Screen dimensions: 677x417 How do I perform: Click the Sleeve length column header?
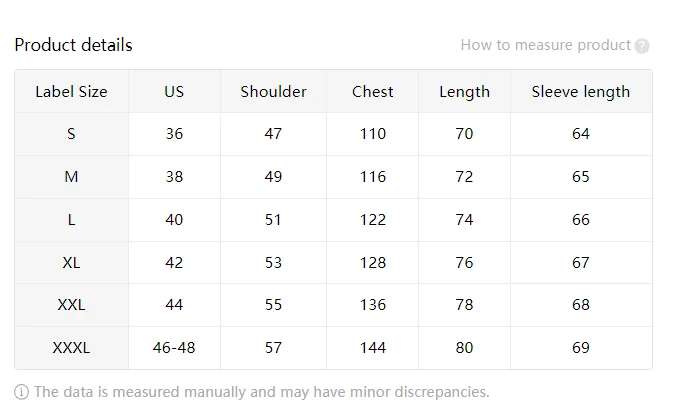tap(581, 91)
